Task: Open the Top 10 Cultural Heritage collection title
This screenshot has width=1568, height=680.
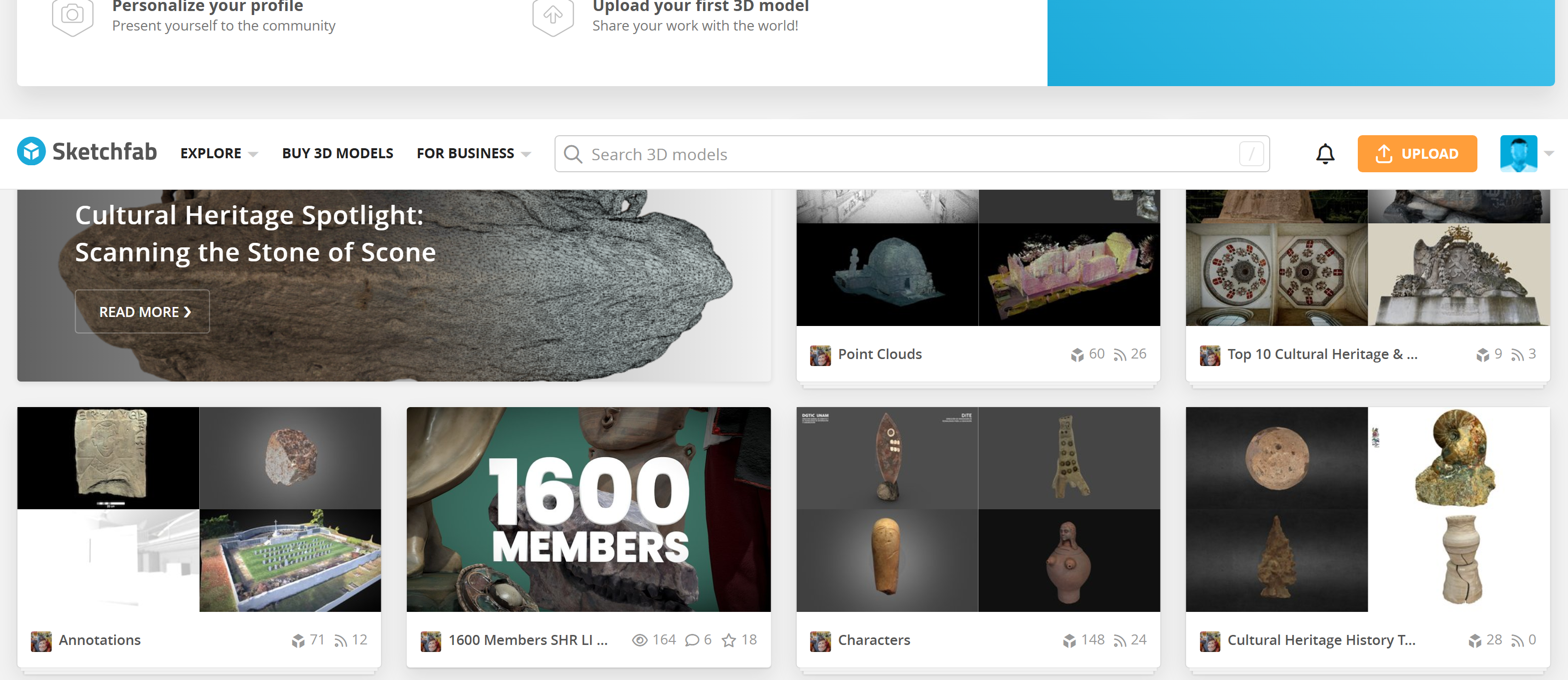Action: click(x=1322, y=355)
